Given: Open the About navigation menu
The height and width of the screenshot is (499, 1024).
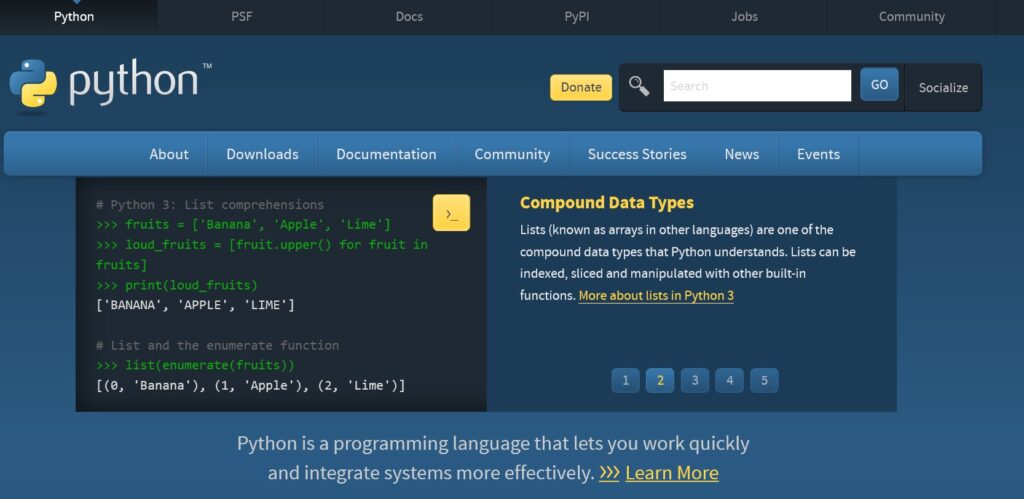Looking at the screenshot, I should coord(168,154).
